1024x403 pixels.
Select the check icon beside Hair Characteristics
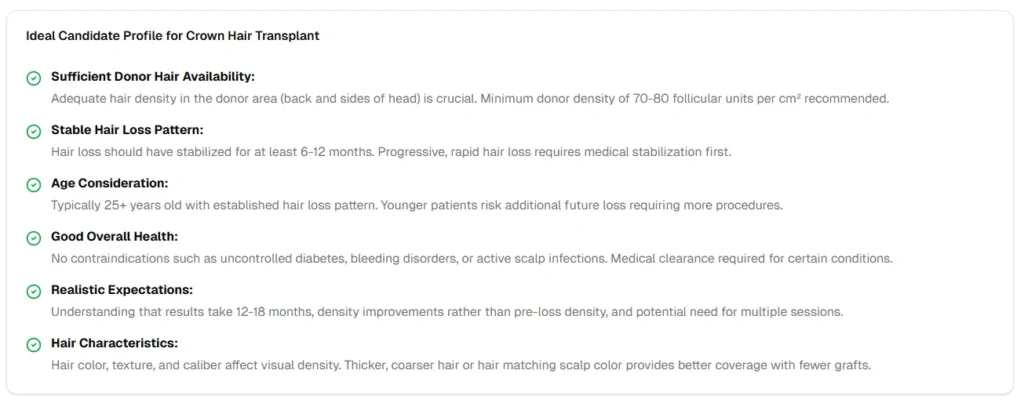tap(33, 345)
